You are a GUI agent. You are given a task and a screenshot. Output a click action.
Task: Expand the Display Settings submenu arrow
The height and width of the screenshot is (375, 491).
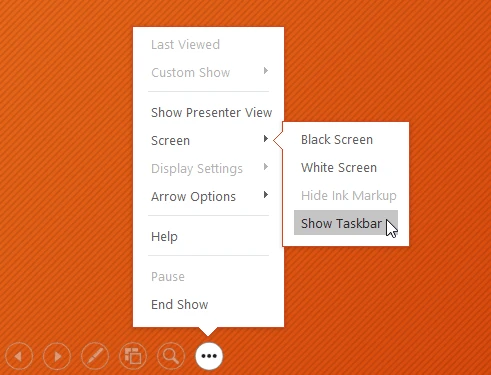(266, 167)
